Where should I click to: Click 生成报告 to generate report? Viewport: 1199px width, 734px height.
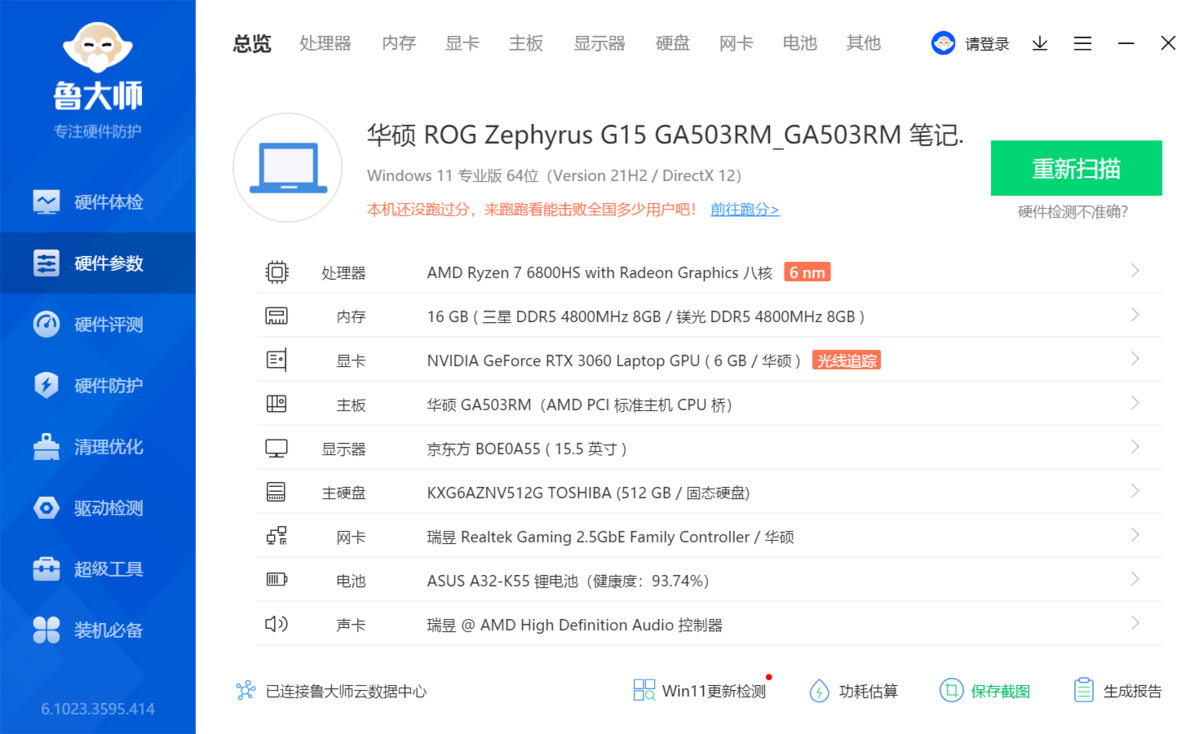pos(1117,691)
